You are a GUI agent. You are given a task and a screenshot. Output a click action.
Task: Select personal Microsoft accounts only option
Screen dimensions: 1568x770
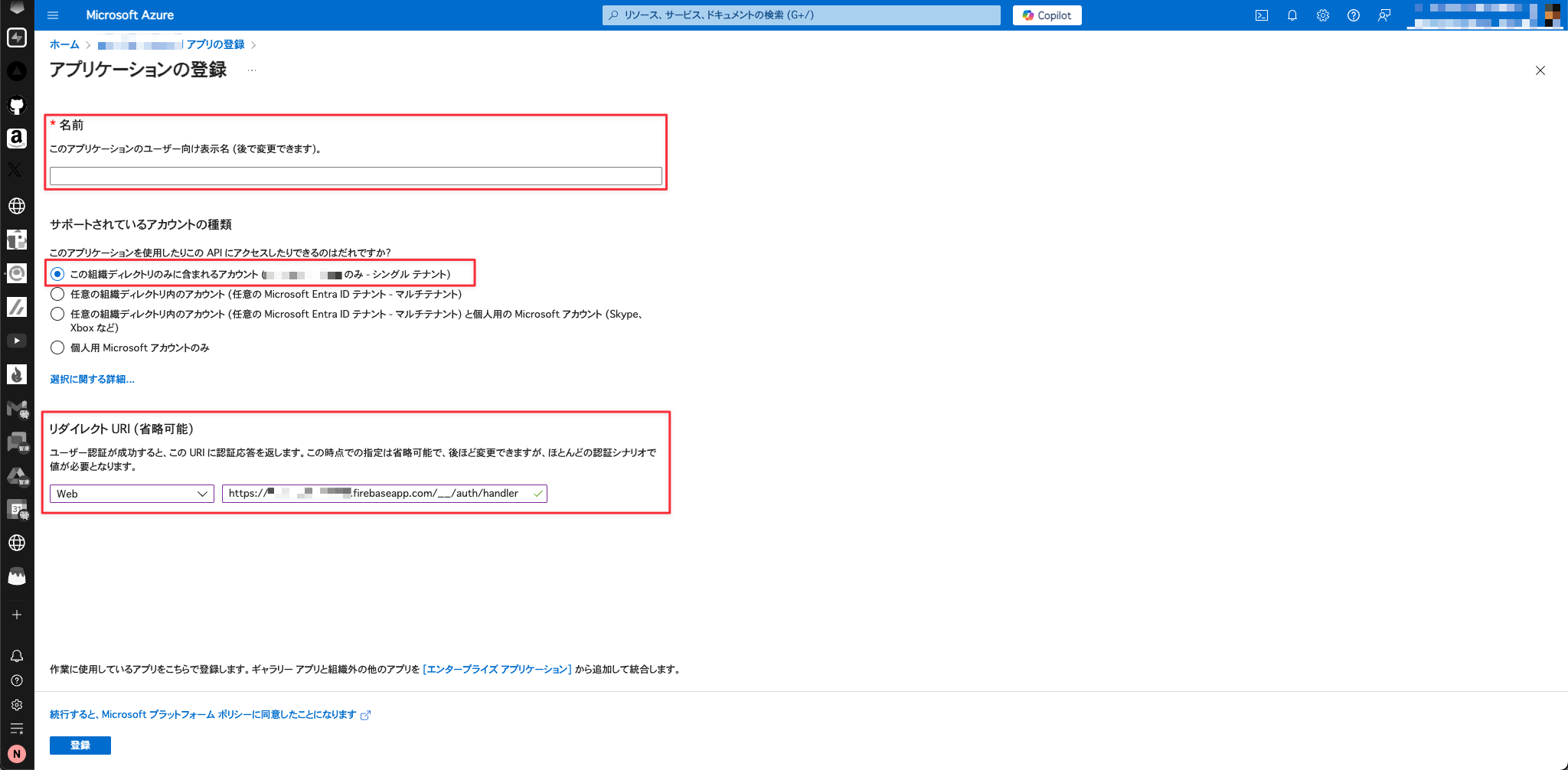[x=57, y=347]
